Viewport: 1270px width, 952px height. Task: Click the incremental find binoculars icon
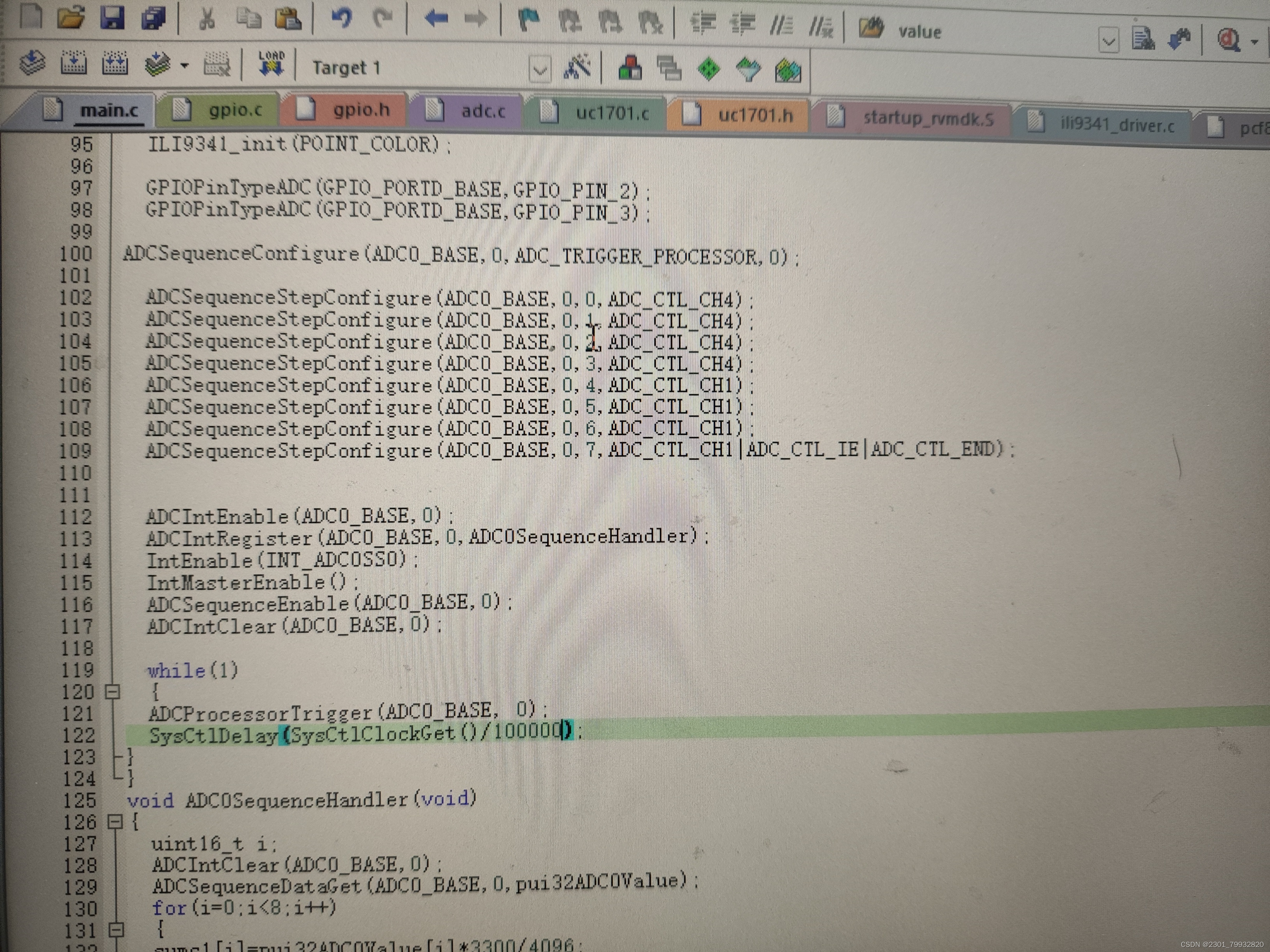tap(1180, 40)
